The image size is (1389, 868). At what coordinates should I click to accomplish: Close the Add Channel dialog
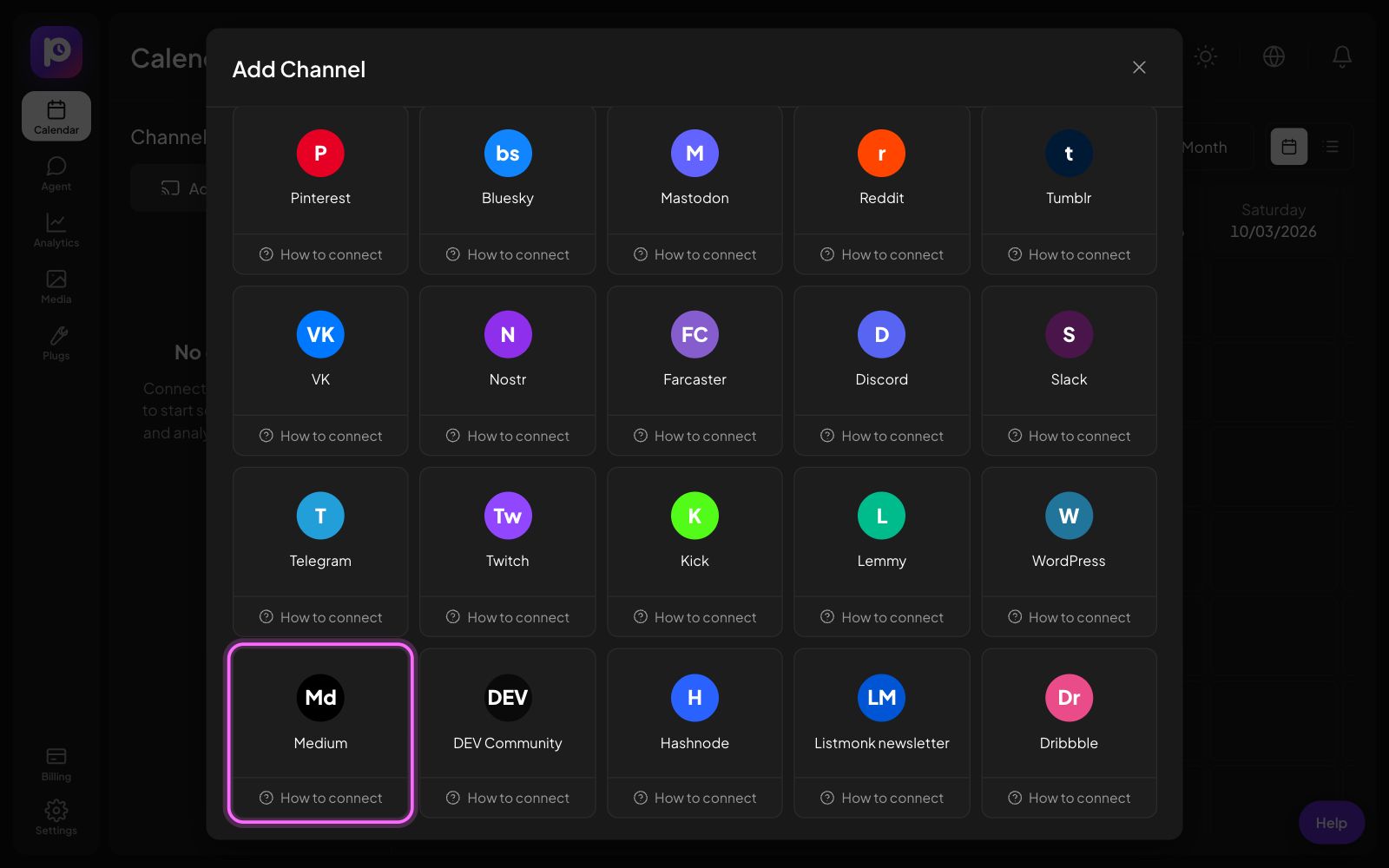click(x=1139, y=68)
